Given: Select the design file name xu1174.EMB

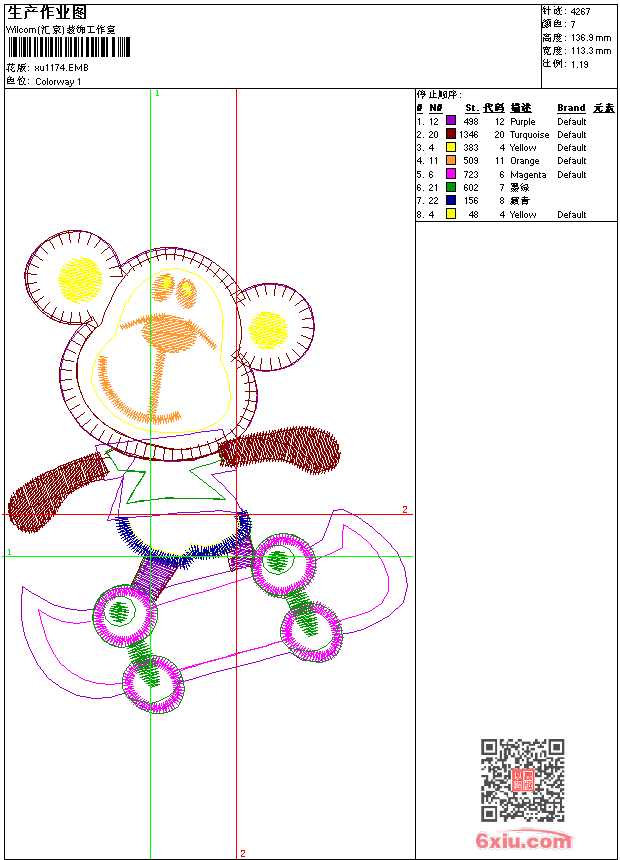Looking at the screenshot, I should pyautogui.click(x=61, y=68).
